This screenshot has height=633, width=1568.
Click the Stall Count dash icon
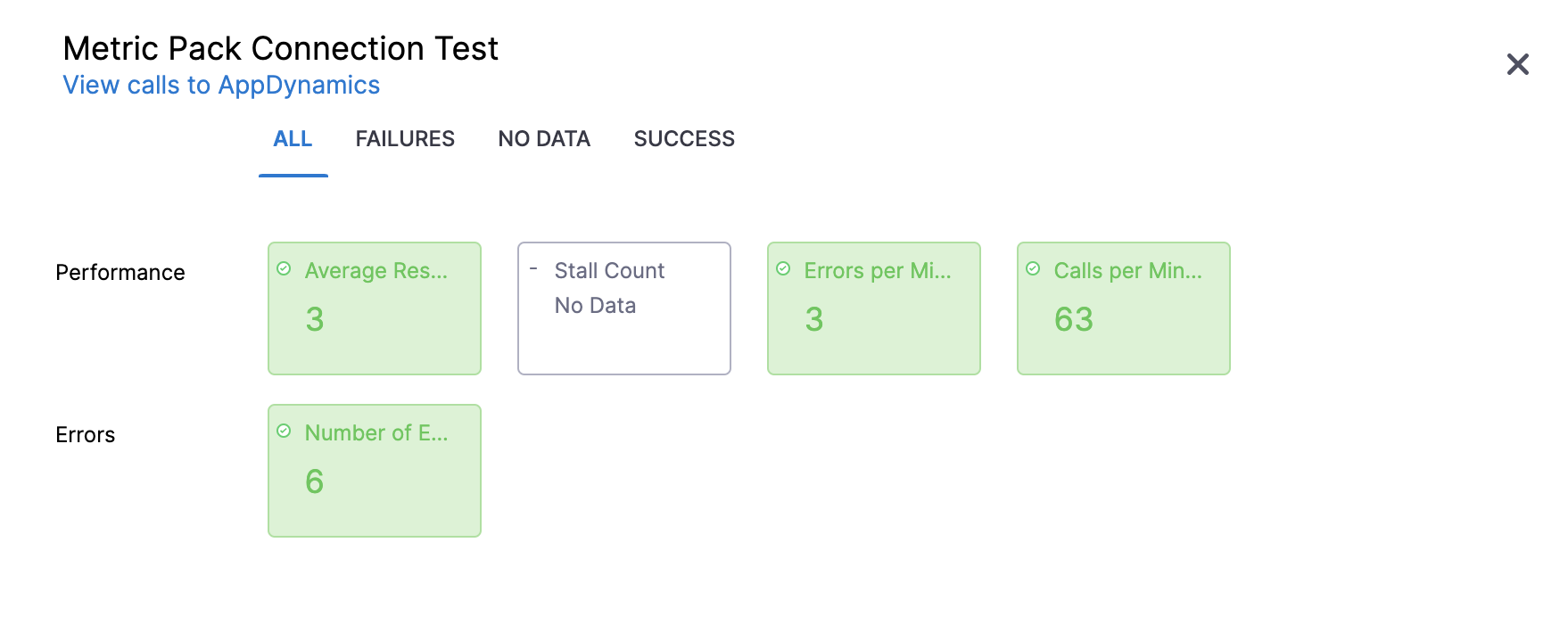tap(533, 268)
